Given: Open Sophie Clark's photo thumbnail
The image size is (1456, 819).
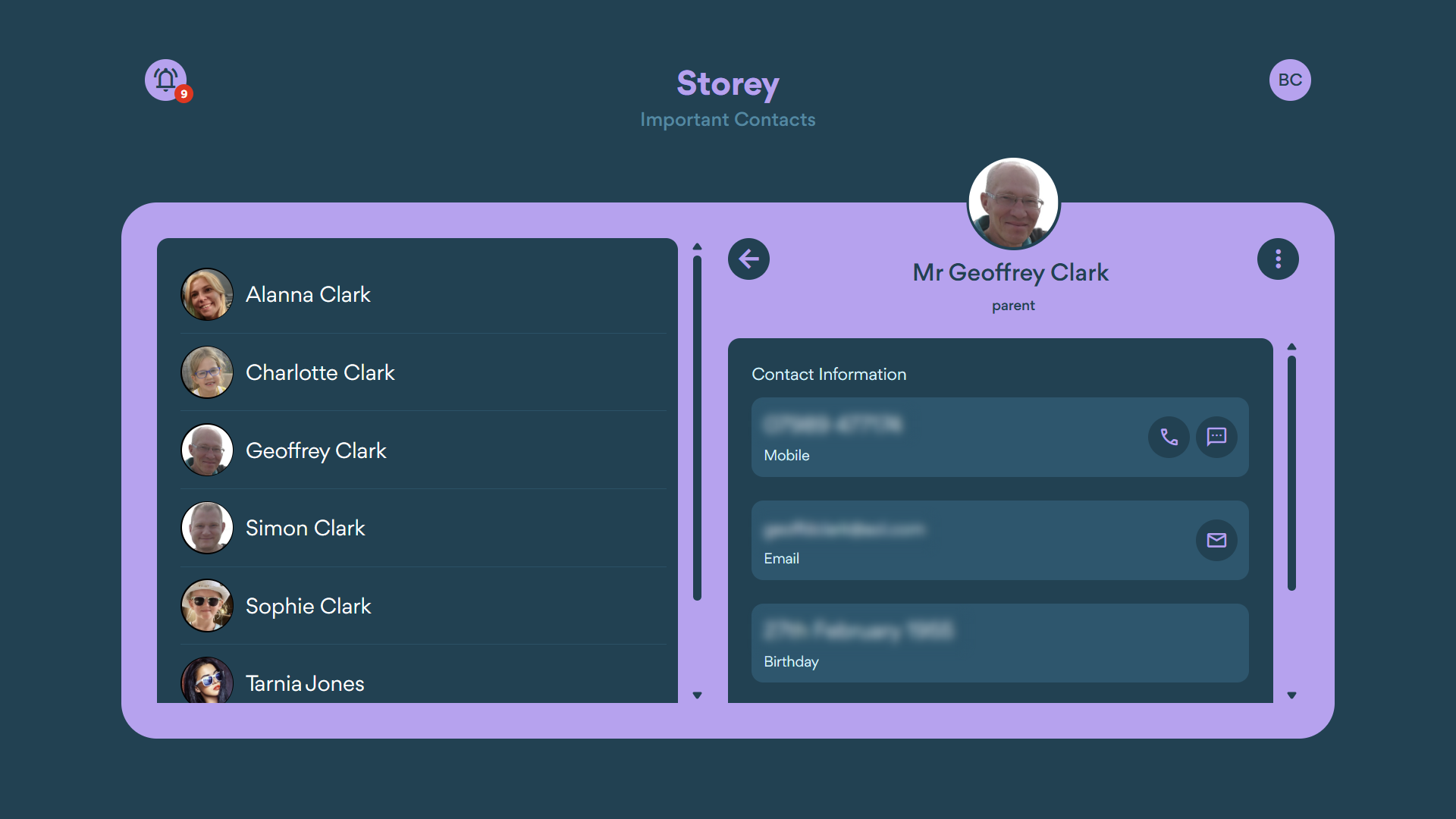Looking at the screenshot, I should coord(206,606).
